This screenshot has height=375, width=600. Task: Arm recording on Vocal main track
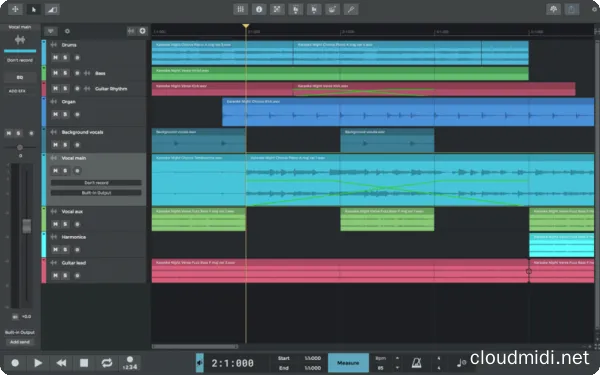(77, 171)
